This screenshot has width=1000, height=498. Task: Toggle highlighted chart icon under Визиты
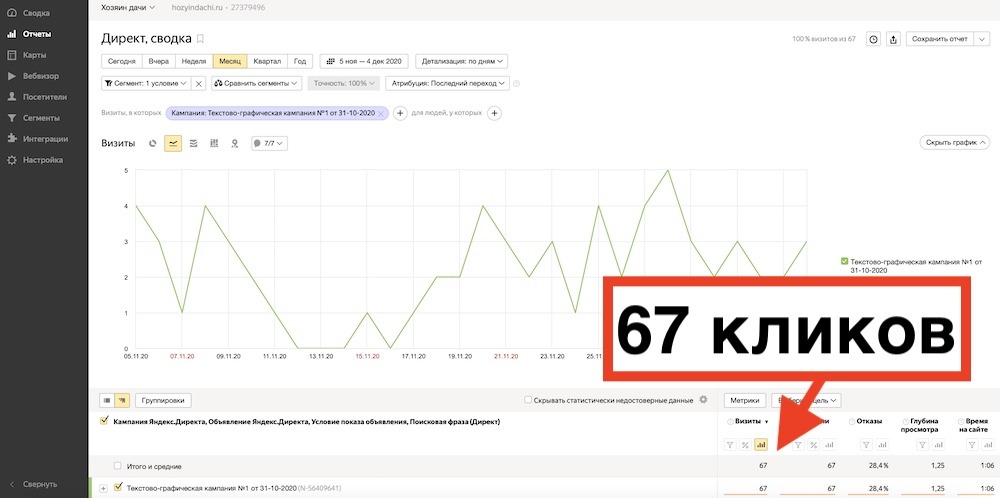point(760,445)
